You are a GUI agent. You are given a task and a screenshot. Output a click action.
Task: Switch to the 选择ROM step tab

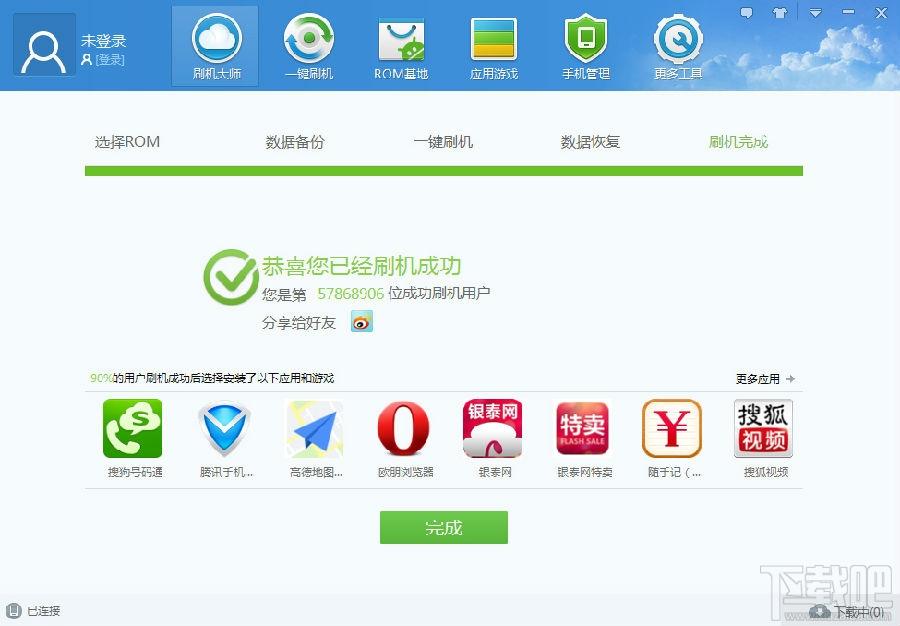pyautogui.click(x=127, y=142)
